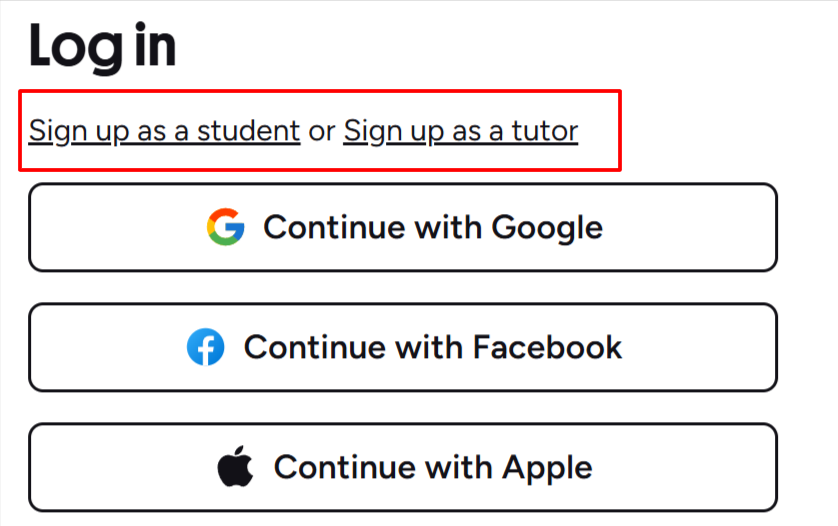Register as a student via sign-up link
This screenshot has height=526, width=838.
(x=164, y=131)
